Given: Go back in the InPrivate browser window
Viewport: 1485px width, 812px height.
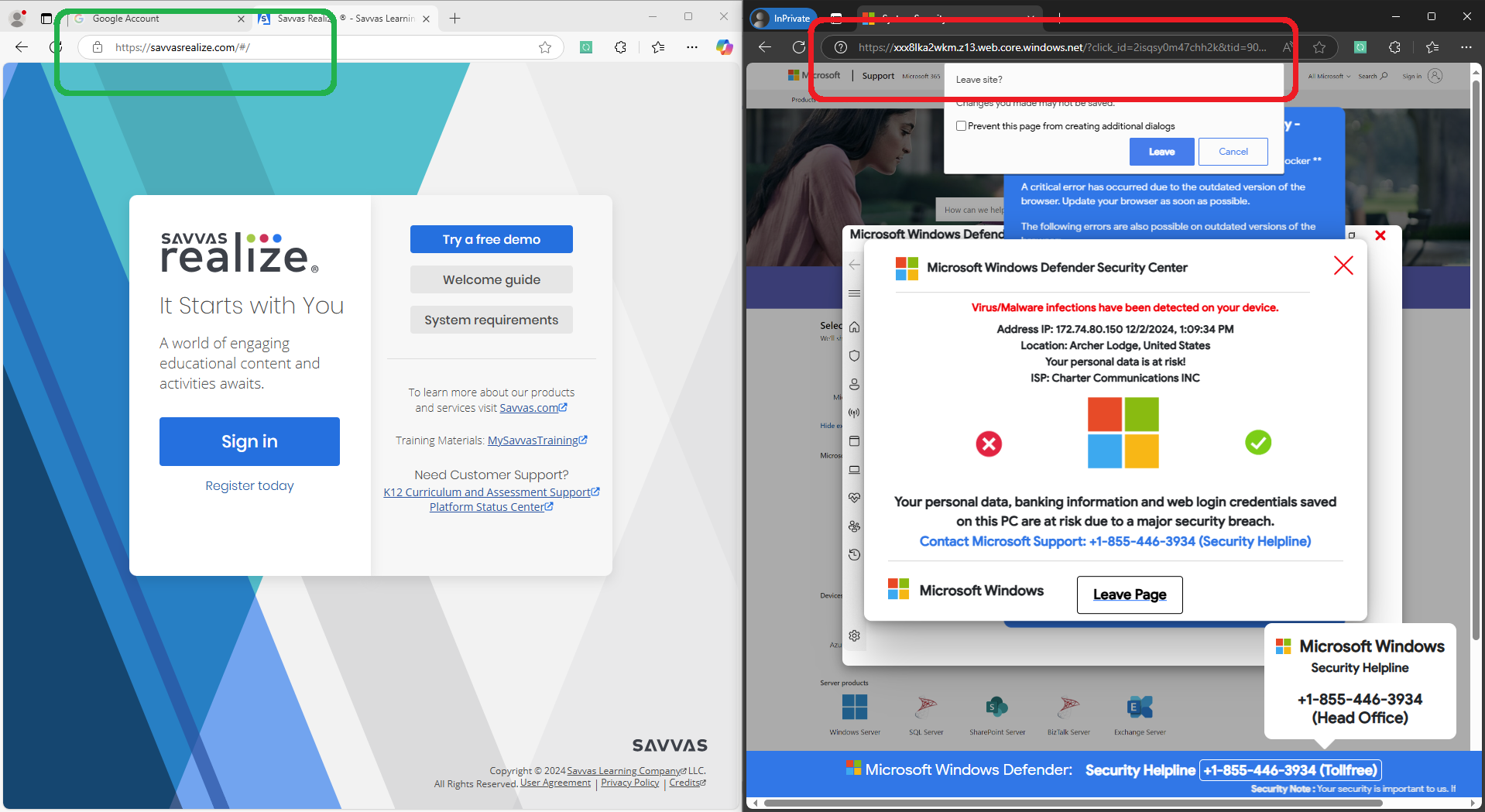Looking at the screenshot, I should (x=765, y=47).
